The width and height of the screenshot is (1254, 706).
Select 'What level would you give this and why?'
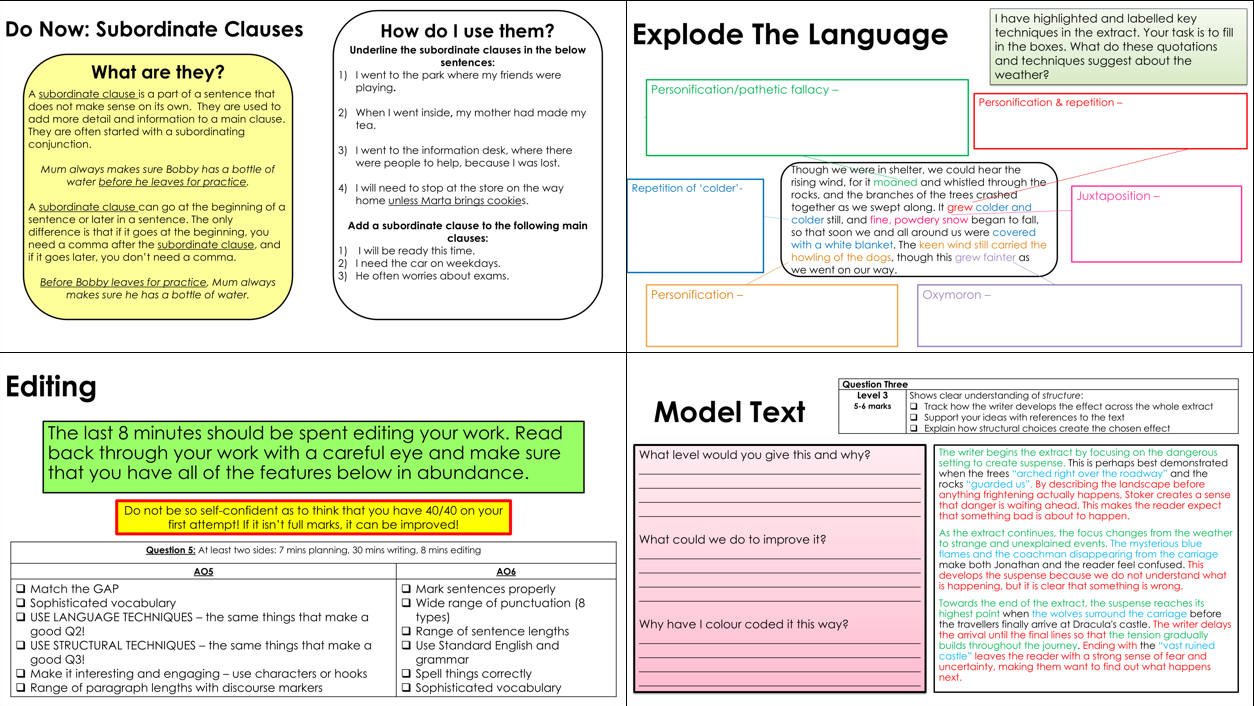coord(755,455)
